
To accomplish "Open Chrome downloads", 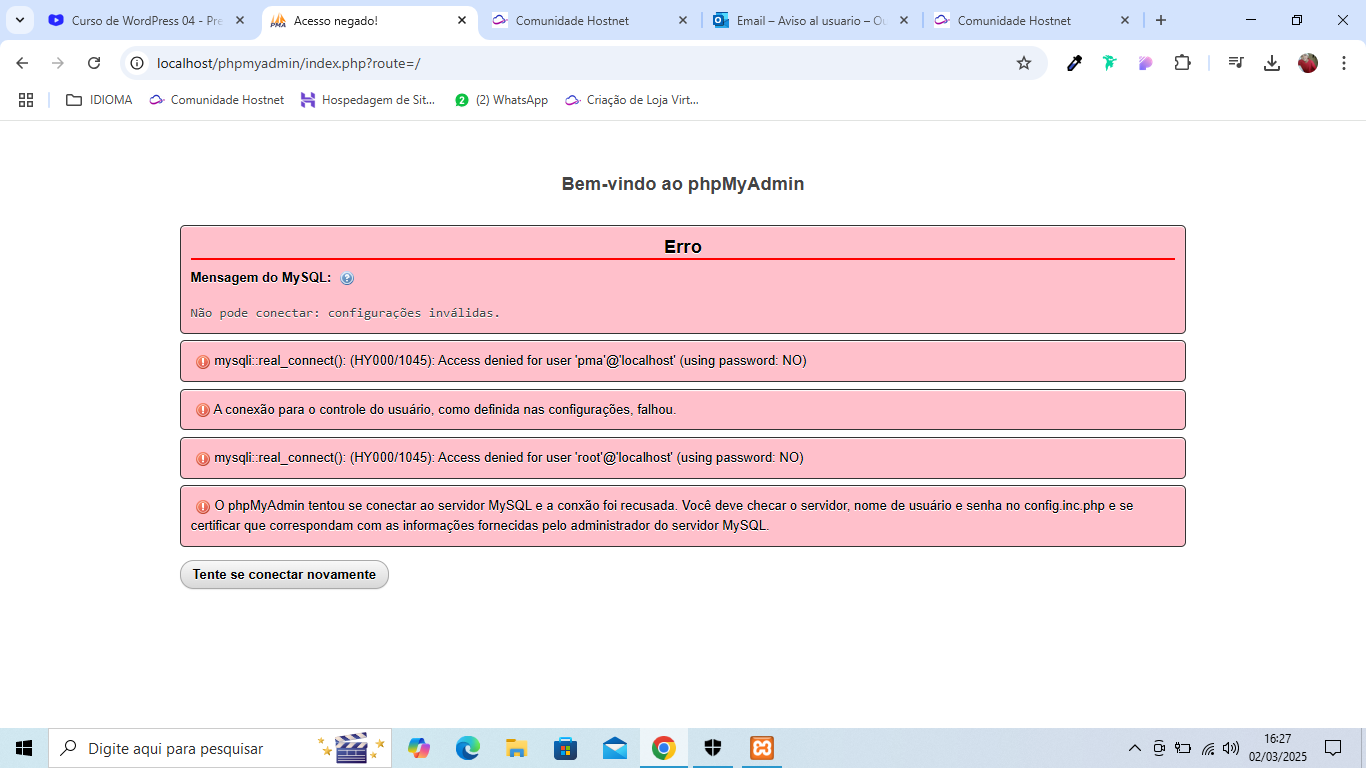I will [x=1272, y=63].
